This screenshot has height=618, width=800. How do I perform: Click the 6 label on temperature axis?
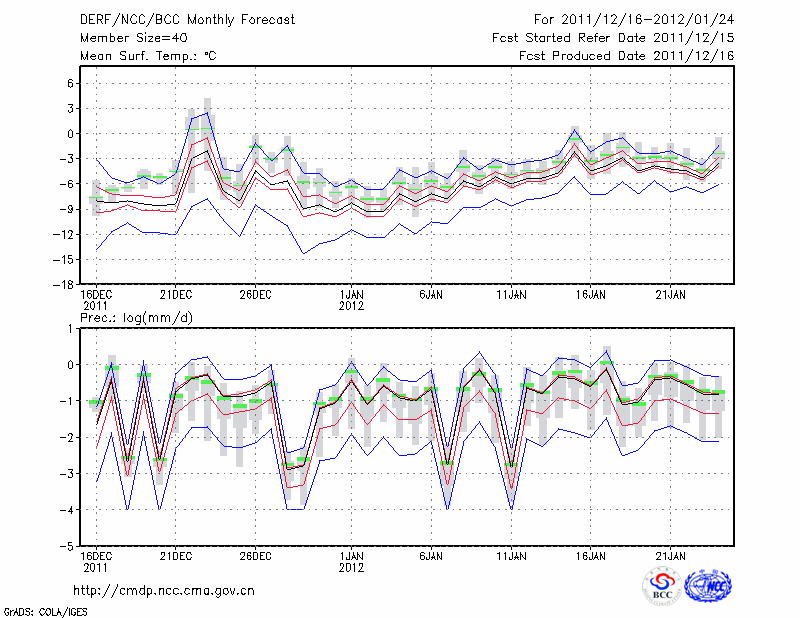tap(69, 84)
